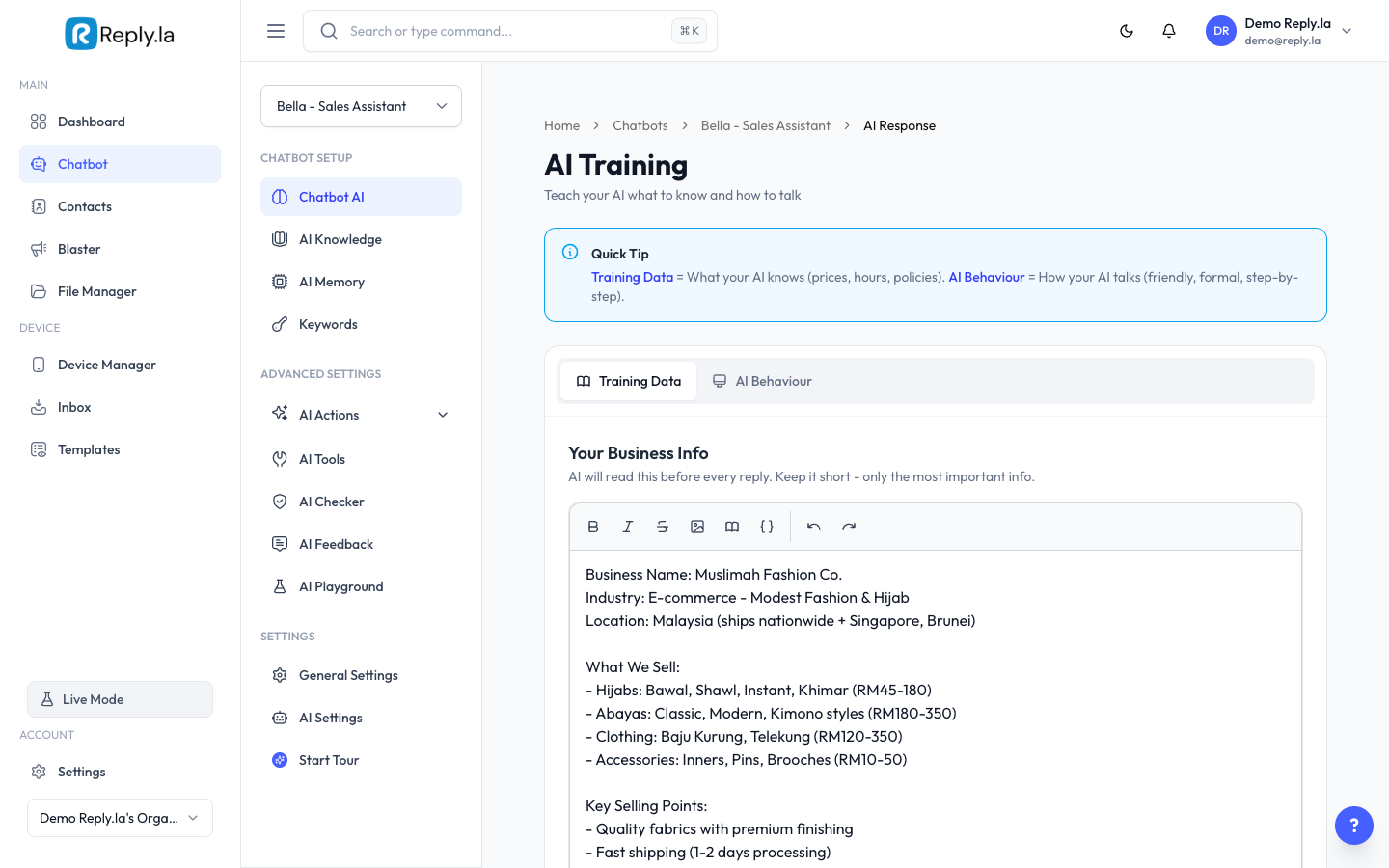Screen dimensions: 1389x868
Task: Toggle strikethrough formatting
Action: point(663,527)
